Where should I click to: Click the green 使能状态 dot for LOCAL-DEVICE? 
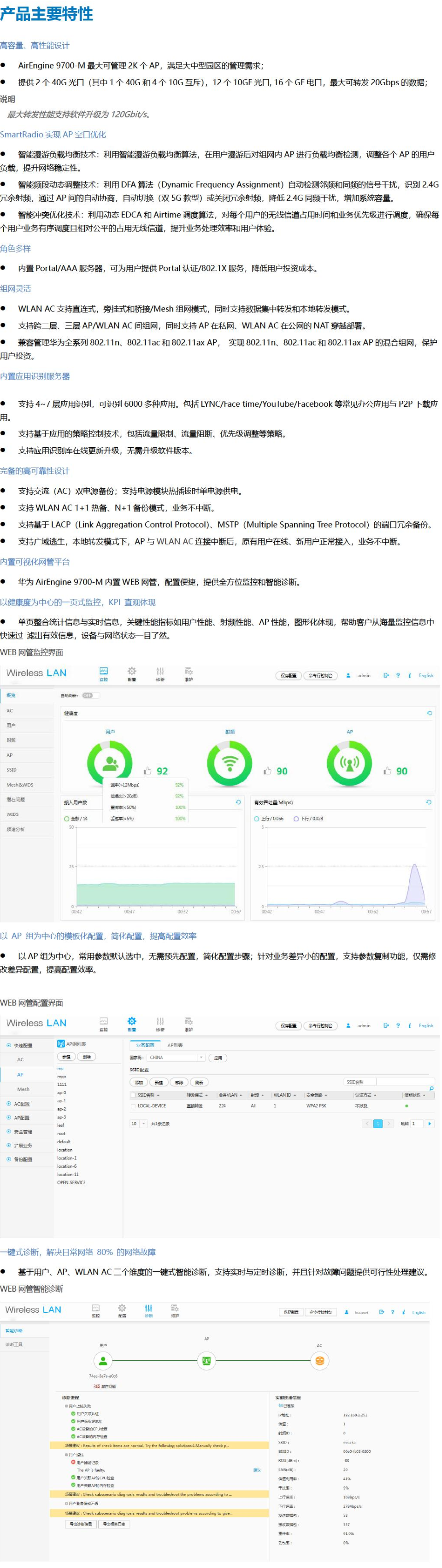pos(406,1106)
